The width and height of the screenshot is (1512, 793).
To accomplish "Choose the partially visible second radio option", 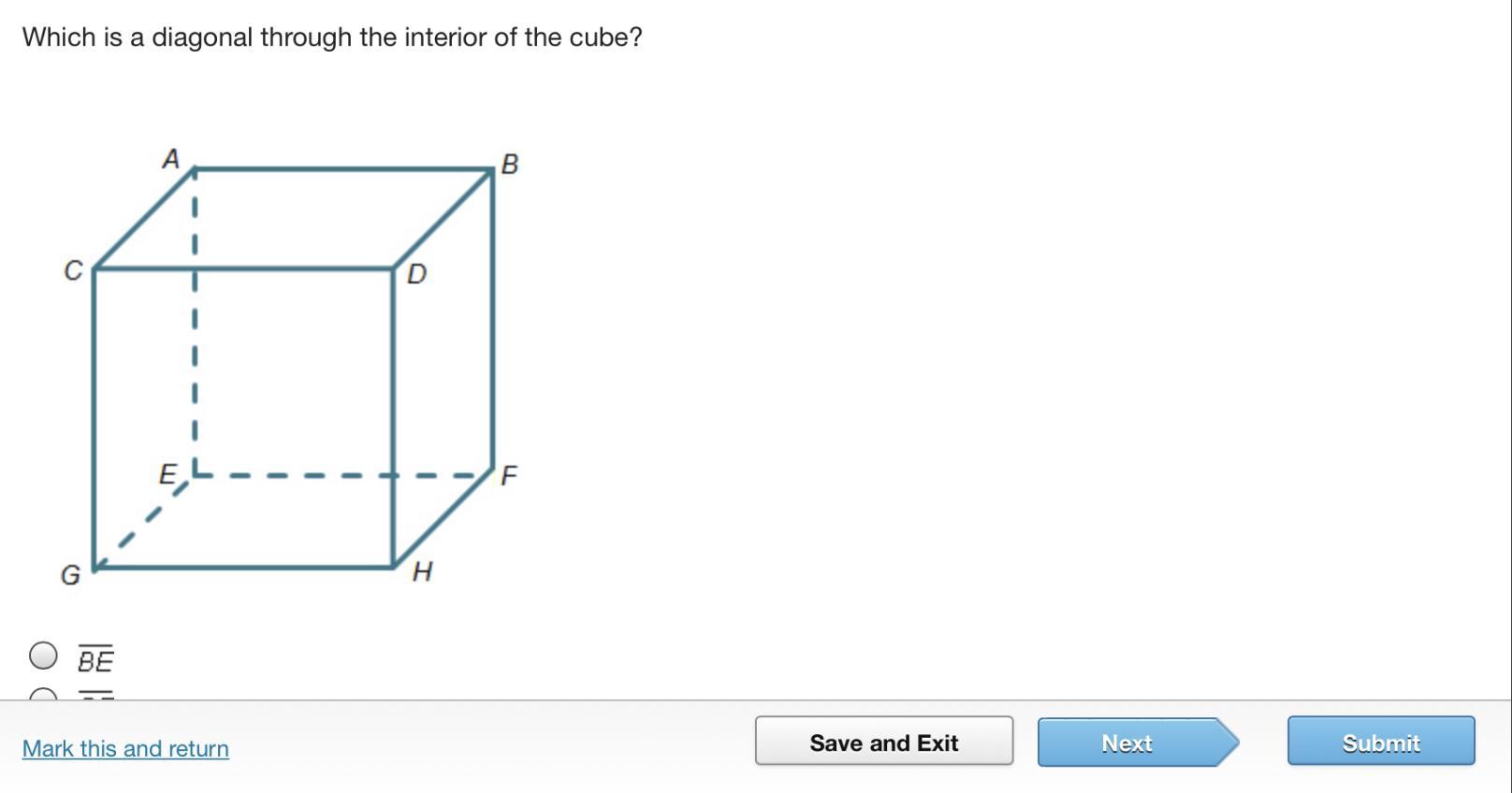I will click(43, 694).
